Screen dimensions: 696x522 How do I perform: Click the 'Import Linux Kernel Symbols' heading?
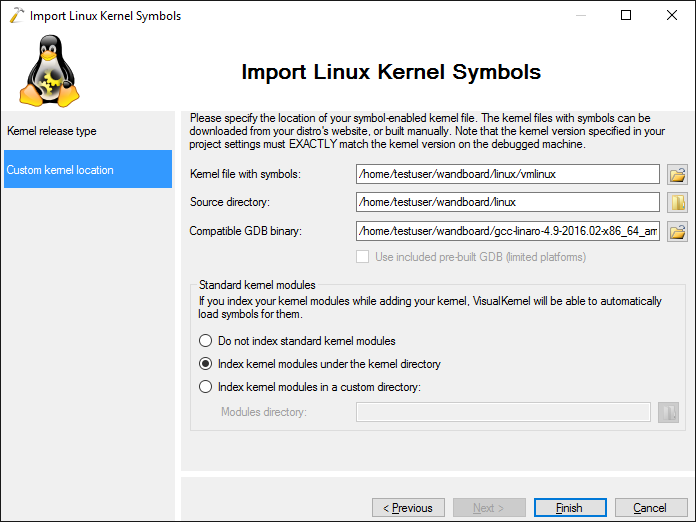[391, 72]
